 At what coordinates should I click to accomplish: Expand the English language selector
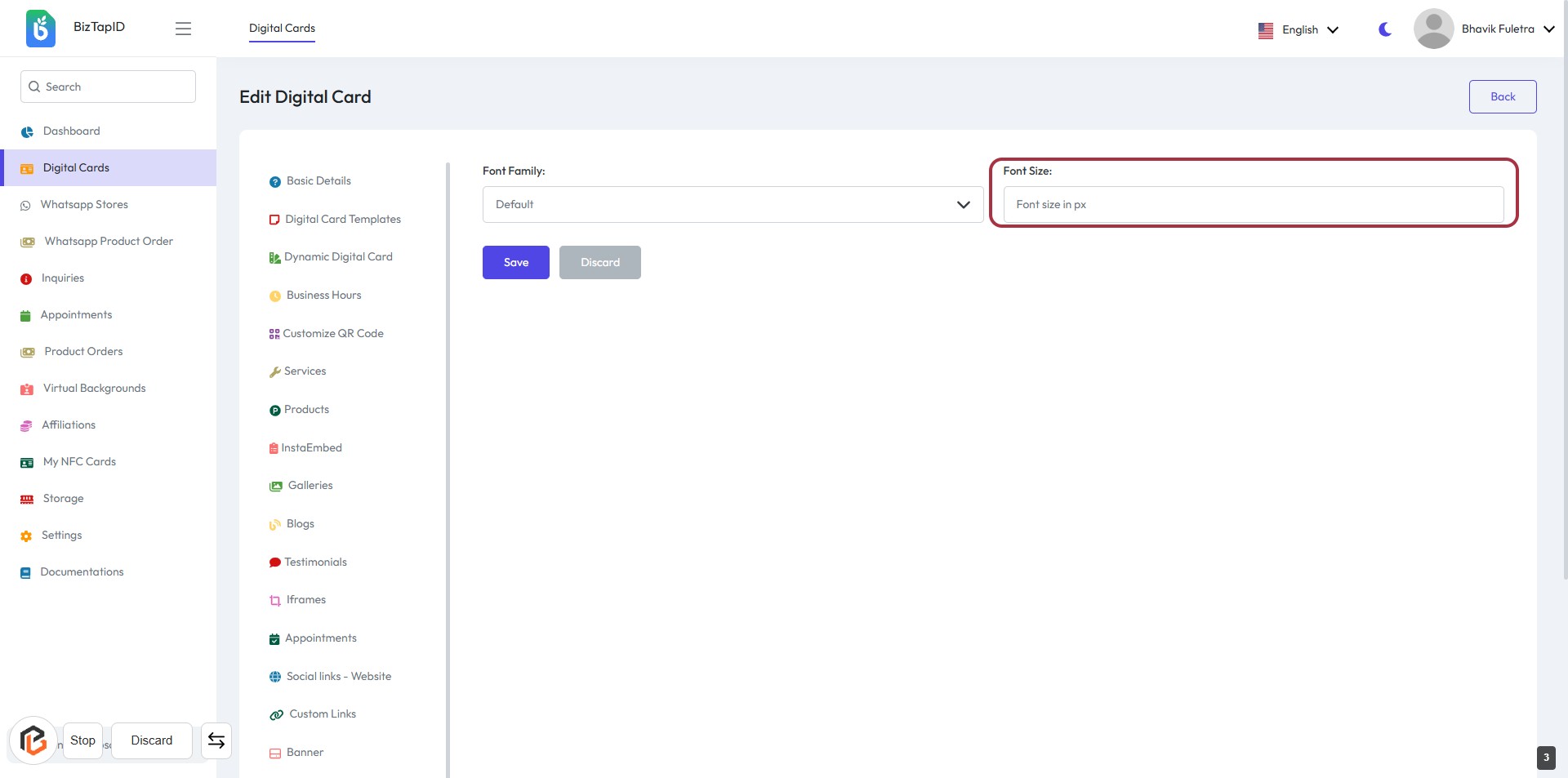coord(1298,29)
